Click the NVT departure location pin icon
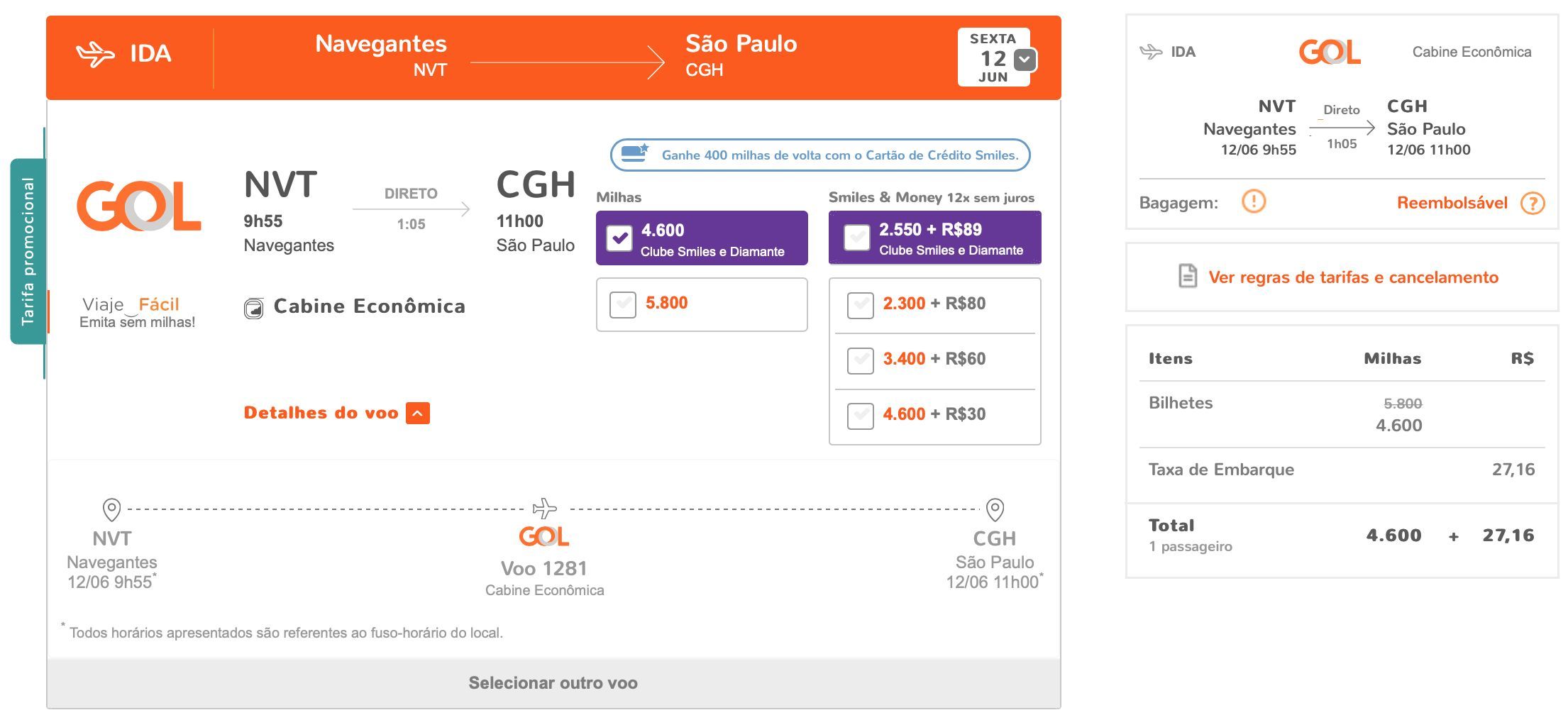Viewport: 1568px width, 715px height. (x=111, y=509)
